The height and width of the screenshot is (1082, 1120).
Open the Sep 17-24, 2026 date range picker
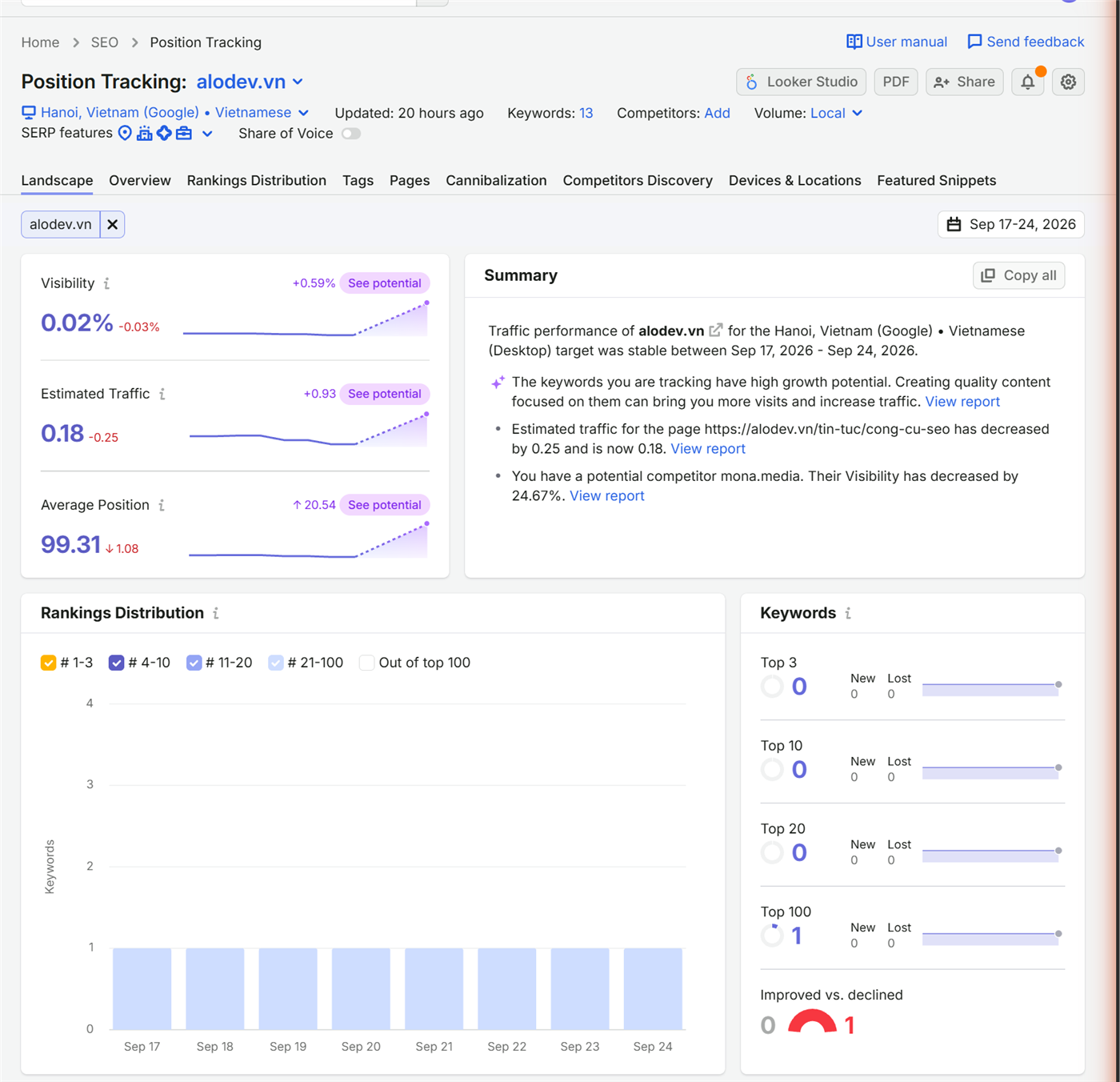(x=1011, y=224)
